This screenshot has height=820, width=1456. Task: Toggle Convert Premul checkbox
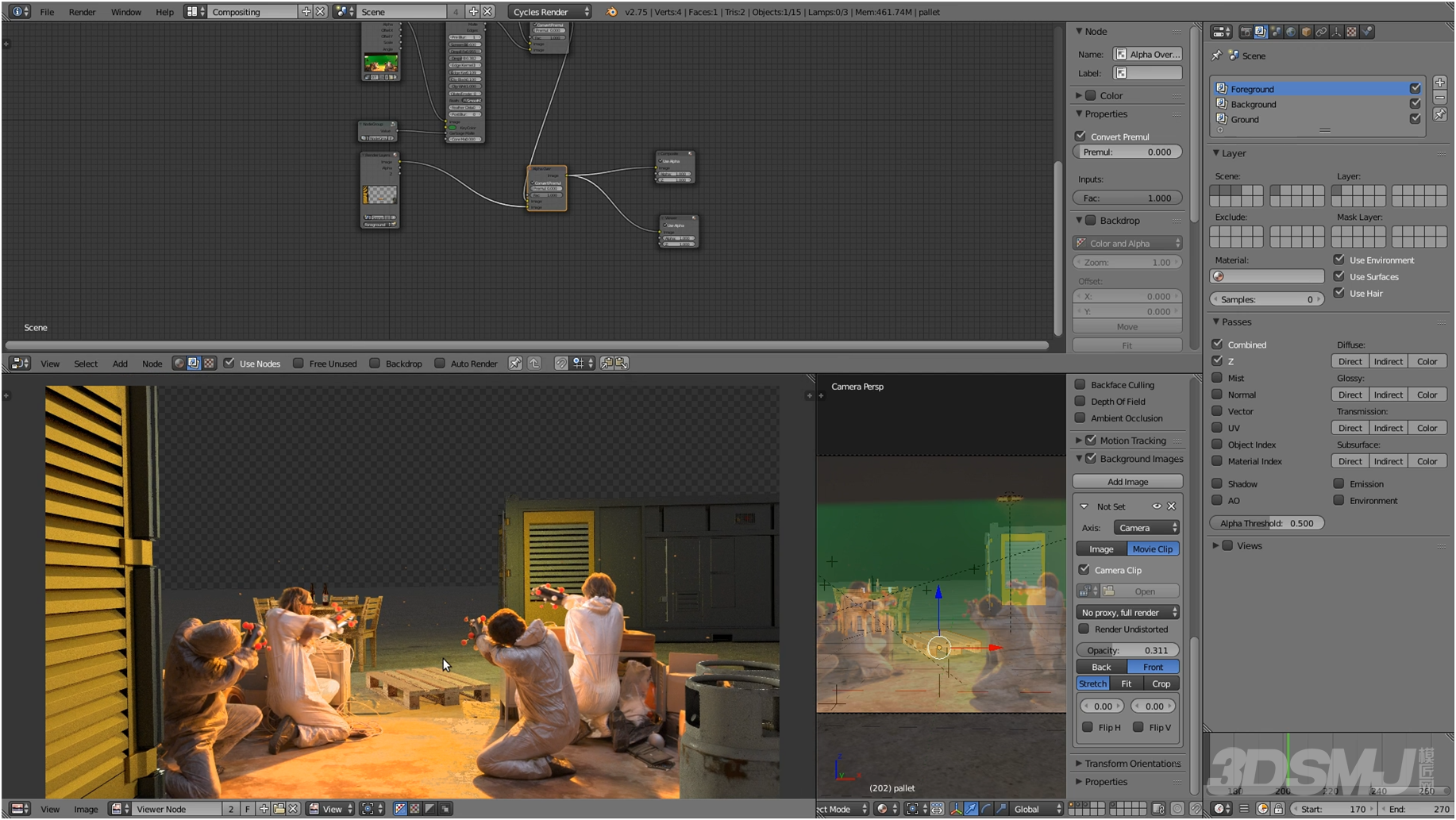[x=1080, y=137]
